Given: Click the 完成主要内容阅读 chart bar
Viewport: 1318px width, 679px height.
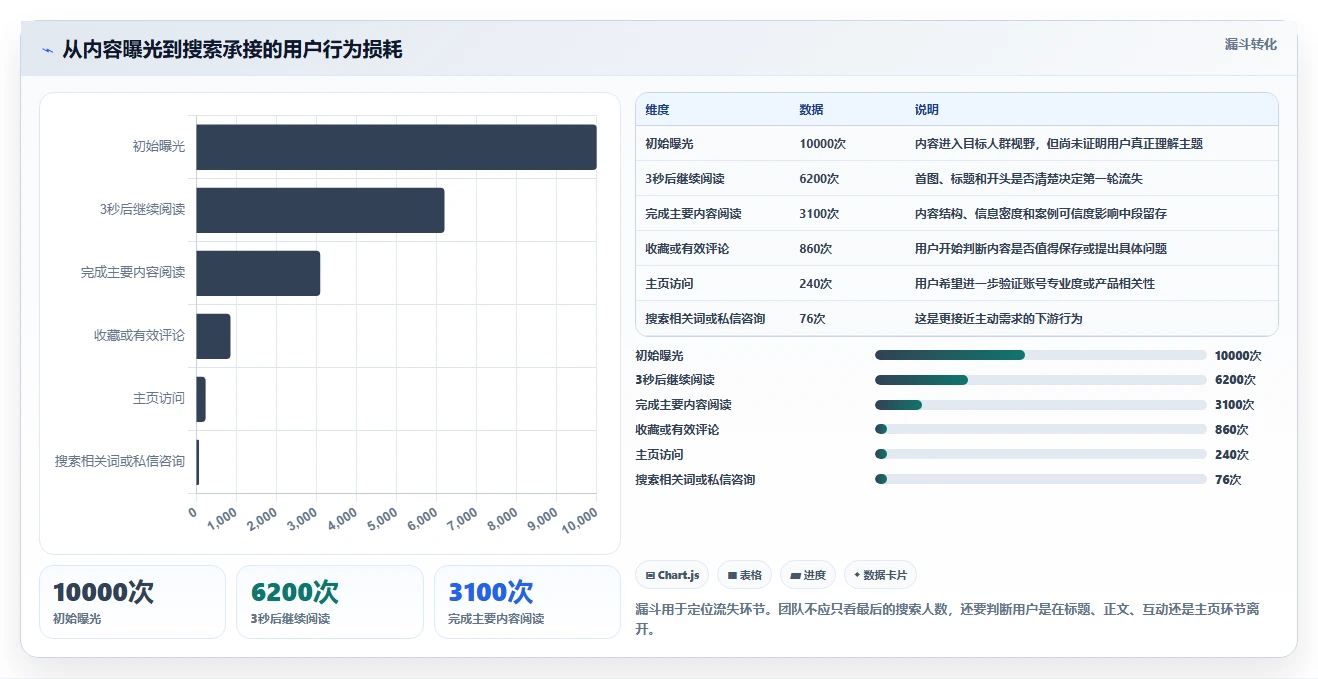Looking at the screenshot, I should point(258,273).
